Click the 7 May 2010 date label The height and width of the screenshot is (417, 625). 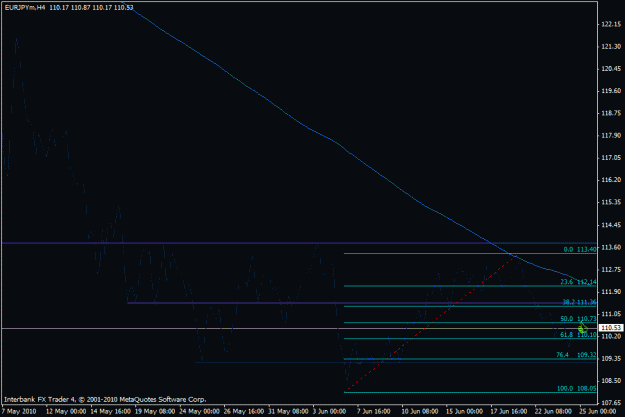tap(19, 411)
